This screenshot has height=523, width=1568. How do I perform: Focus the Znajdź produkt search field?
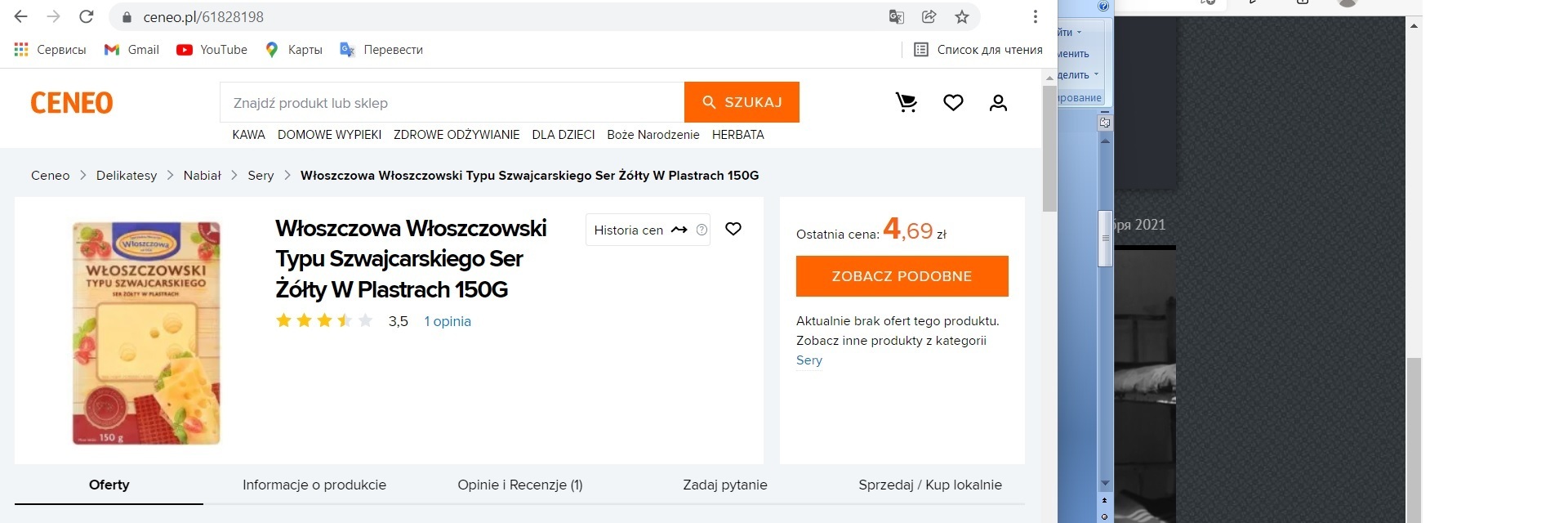[x=452, y=103]
